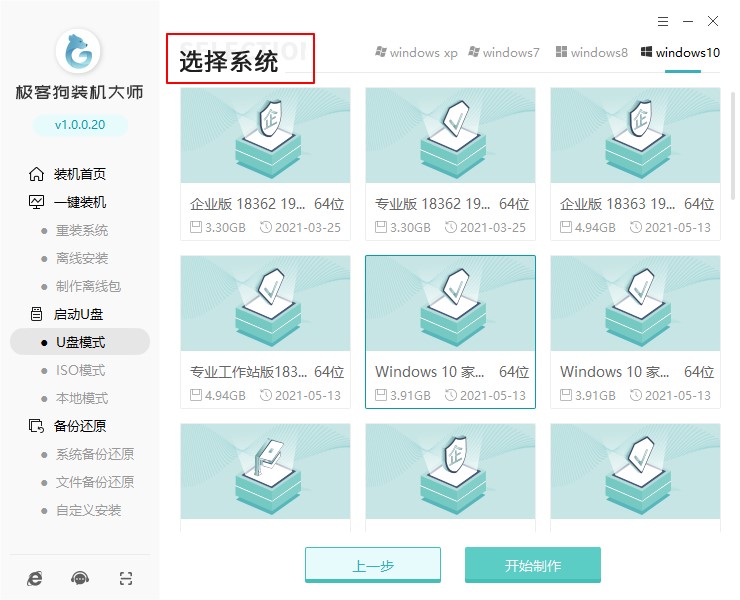The width and height of the screenshot is (740, 600).
Task: Click the backup icon beside 备份还原
Action: coord(36,426)
